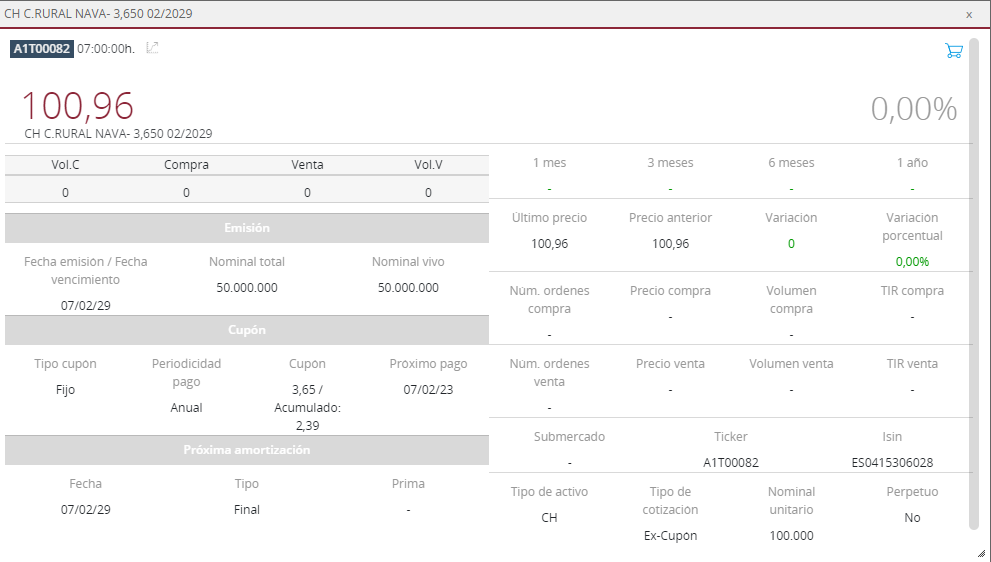Click the 3 meses period label

pos(670,163)
